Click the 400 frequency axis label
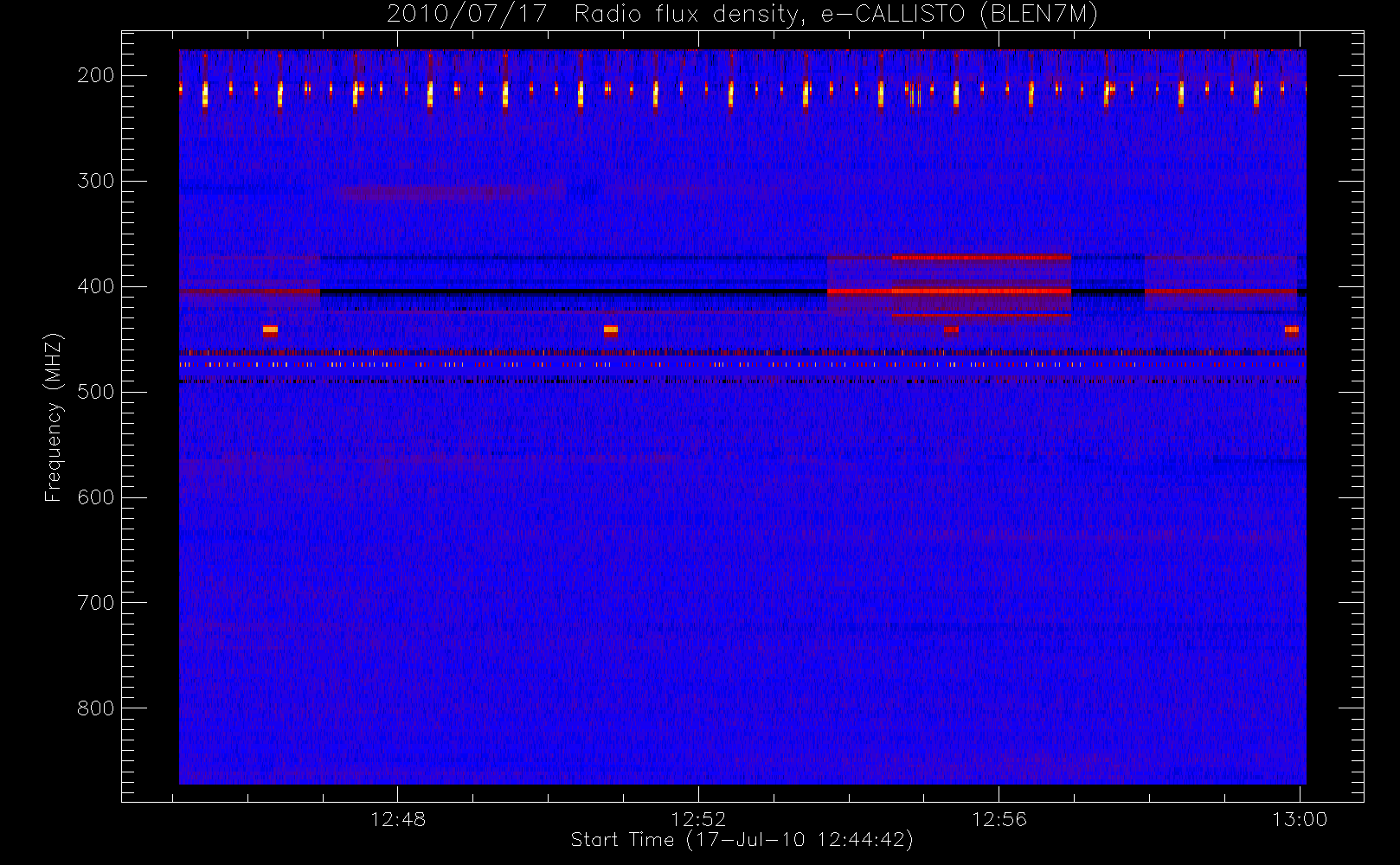1400x865 pixels. pos(95,286)
